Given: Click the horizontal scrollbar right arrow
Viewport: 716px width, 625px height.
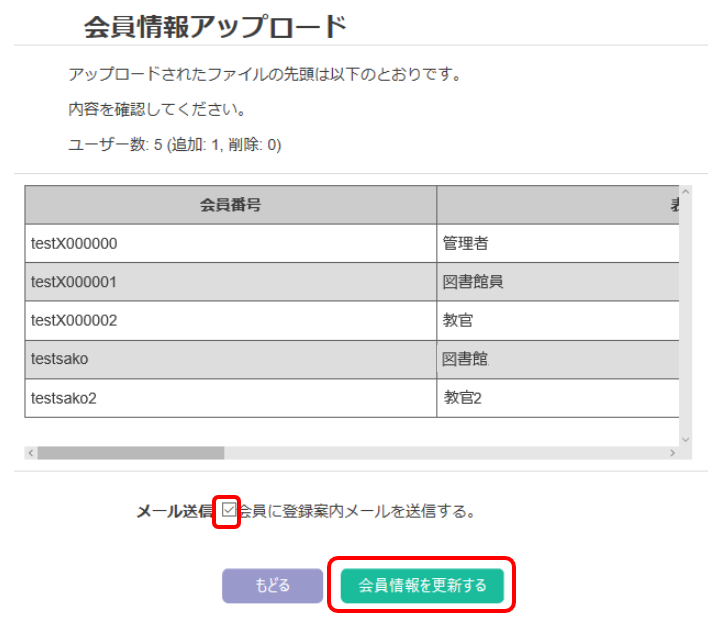Looking at the screenshot, I should click(672, 453).
